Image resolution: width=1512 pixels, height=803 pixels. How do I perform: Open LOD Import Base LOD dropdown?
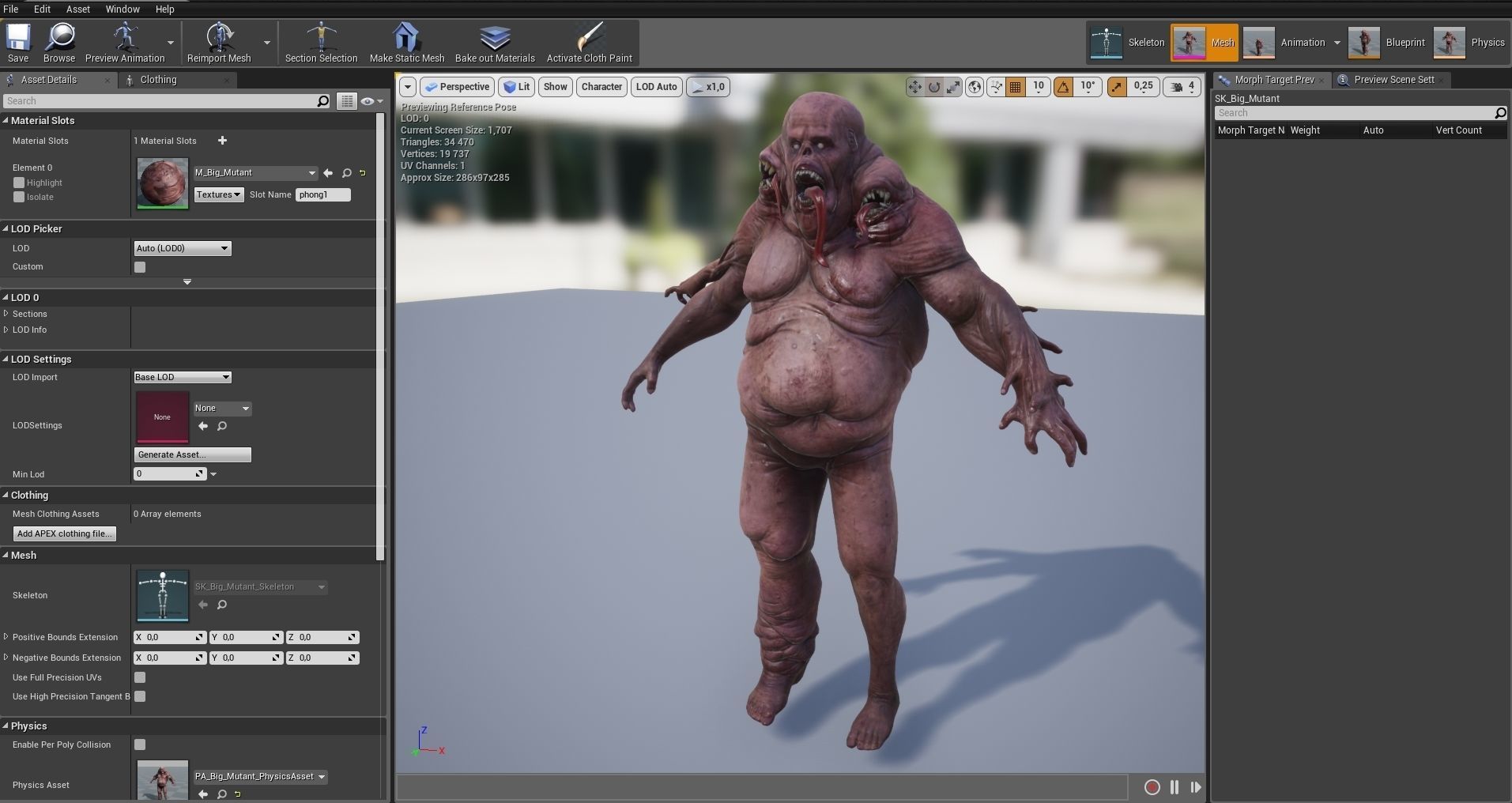pyautogui.click(x=182, y=377)
